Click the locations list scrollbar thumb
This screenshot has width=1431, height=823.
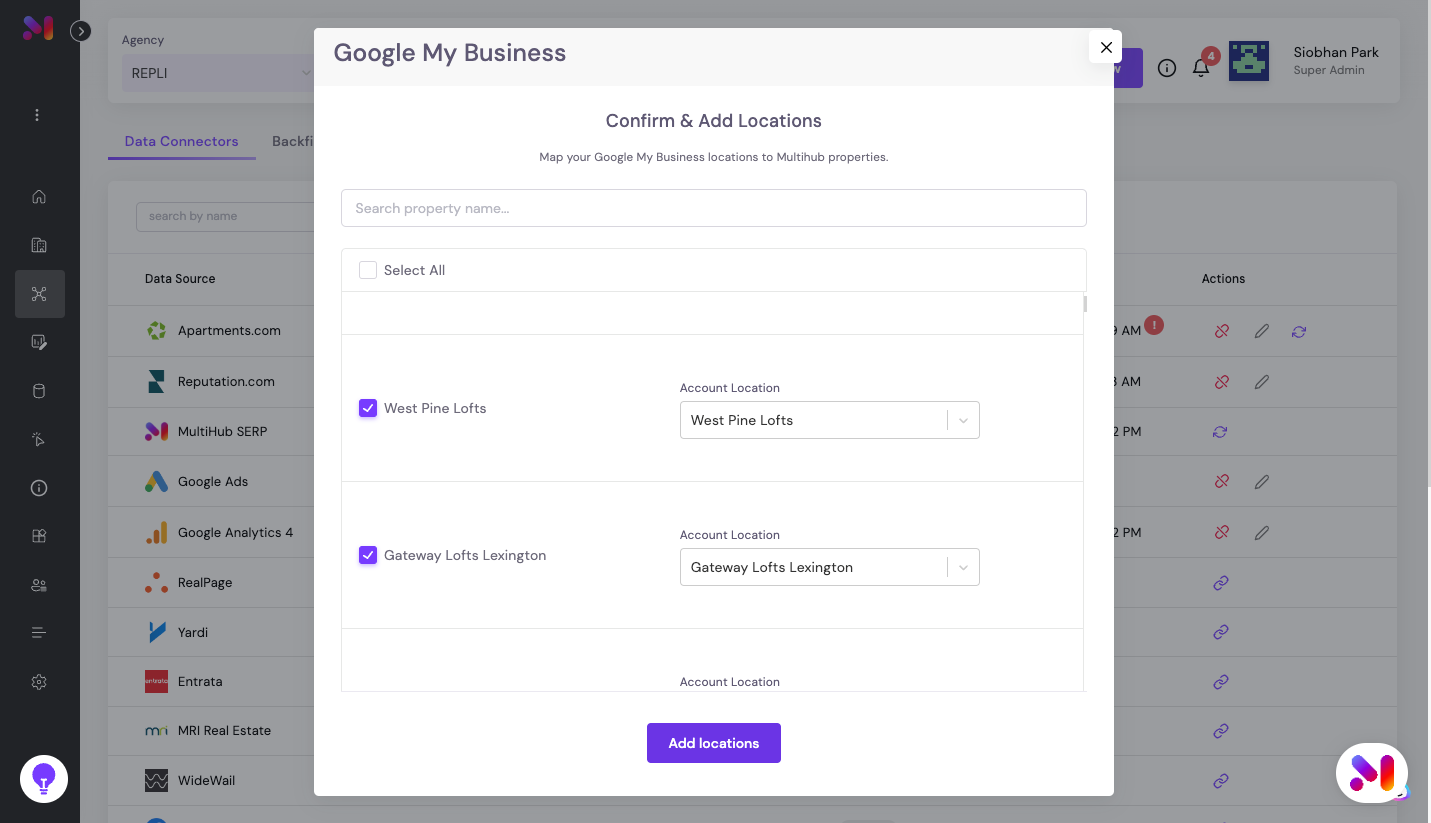(1085, 303)
